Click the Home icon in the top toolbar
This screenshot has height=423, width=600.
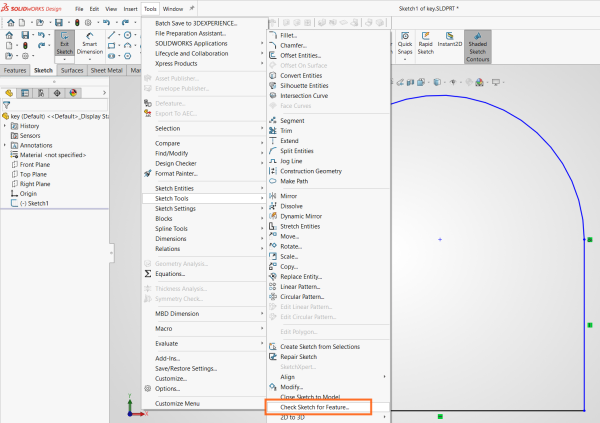[x=11, y=23]
